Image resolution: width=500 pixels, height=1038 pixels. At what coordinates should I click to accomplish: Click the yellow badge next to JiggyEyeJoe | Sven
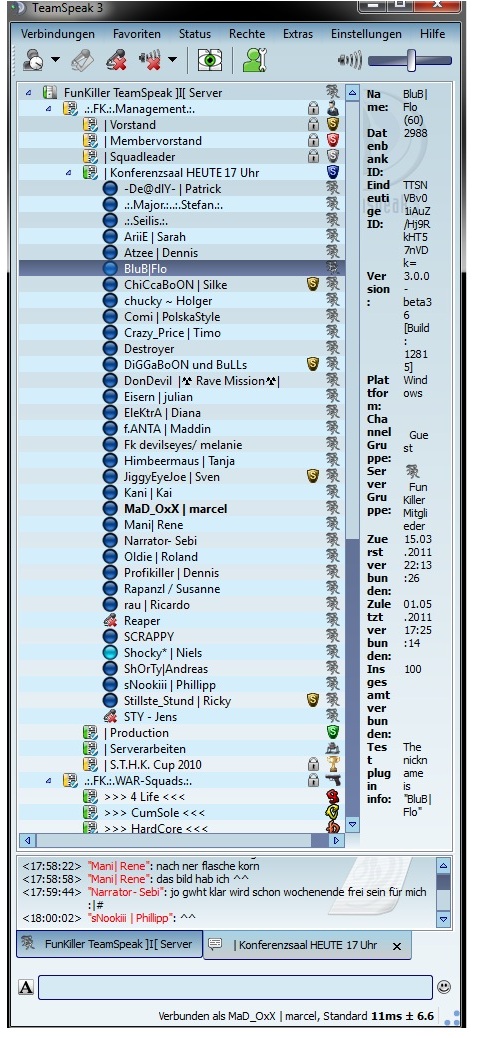[x=313, y=476]
